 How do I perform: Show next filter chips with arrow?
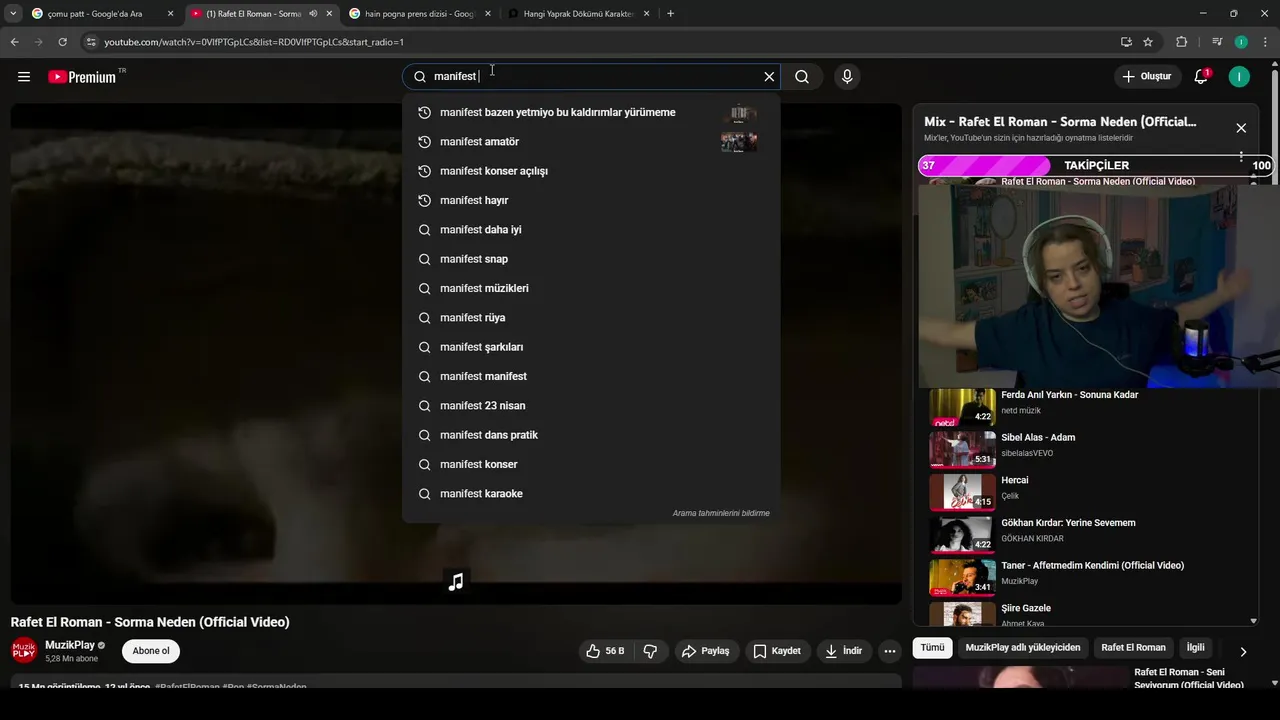point(1243,651)
